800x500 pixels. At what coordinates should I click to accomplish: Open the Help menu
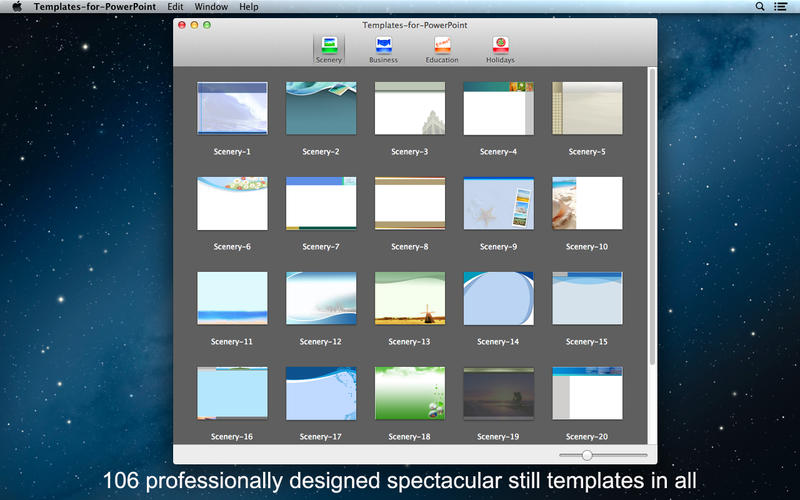coord(249,7)
